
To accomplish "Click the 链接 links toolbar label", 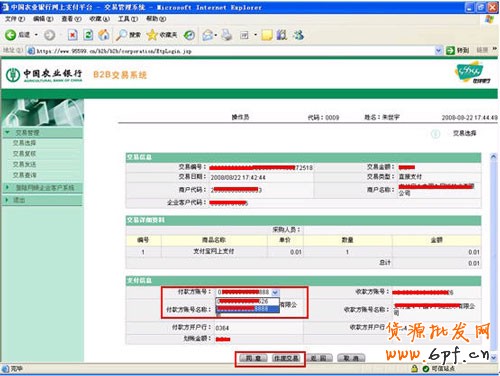I will (482, 50).
